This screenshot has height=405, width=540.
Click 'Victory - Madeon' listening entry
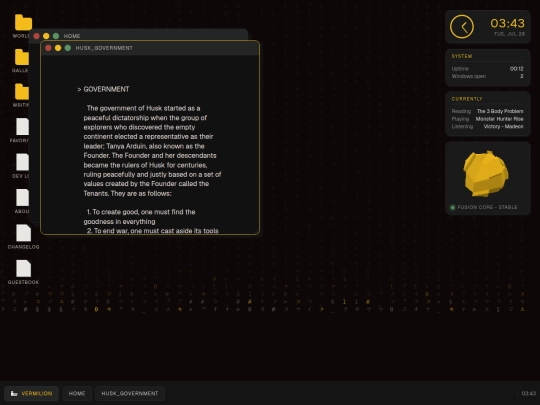[x=503, y=126]
